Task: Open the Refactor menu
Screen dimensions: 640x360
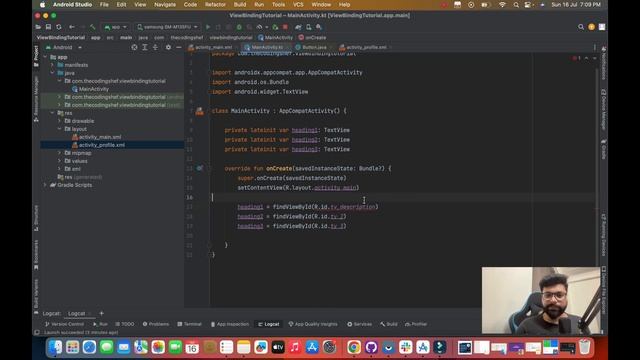Action: 215,4
